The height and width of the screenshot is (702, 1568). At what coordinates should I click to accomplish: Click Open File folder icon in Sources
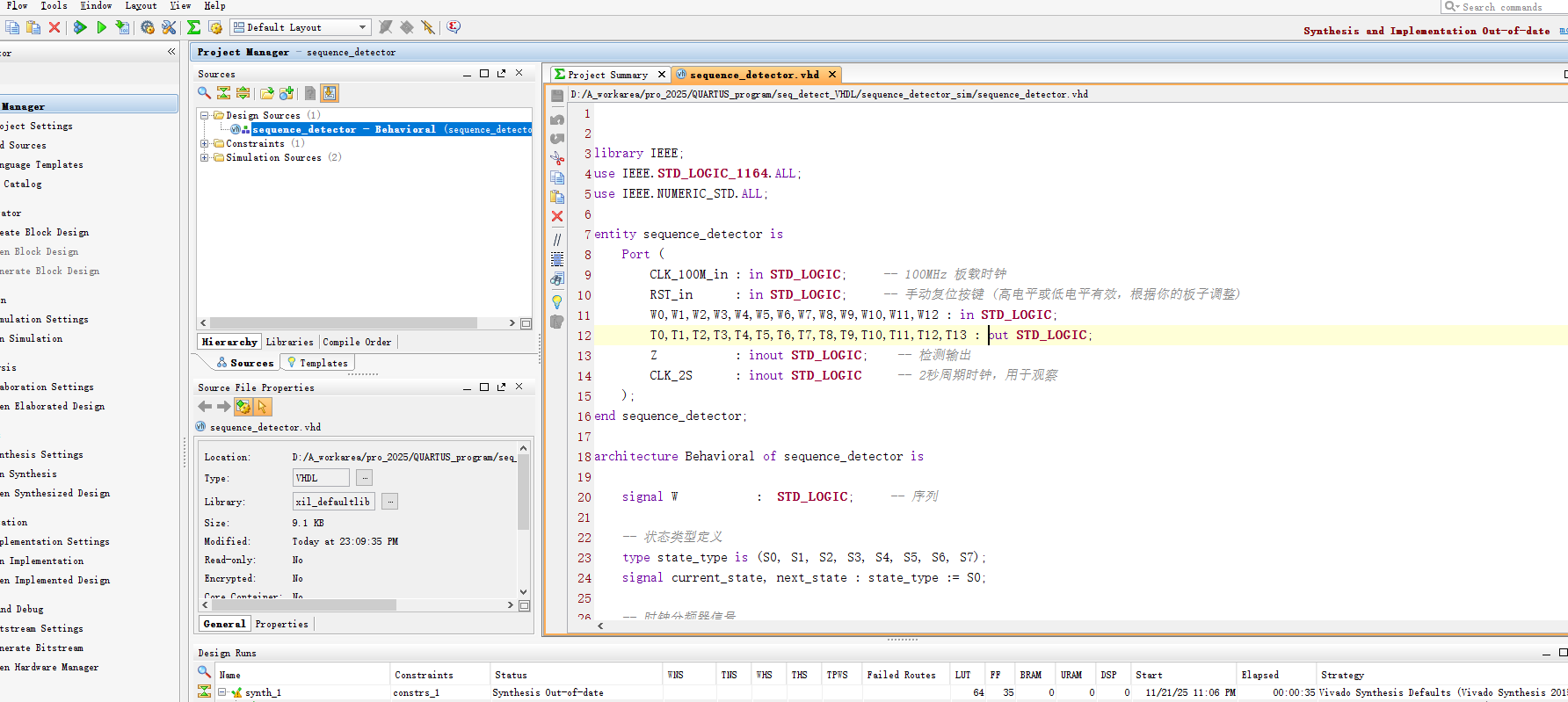pos(266,93)
